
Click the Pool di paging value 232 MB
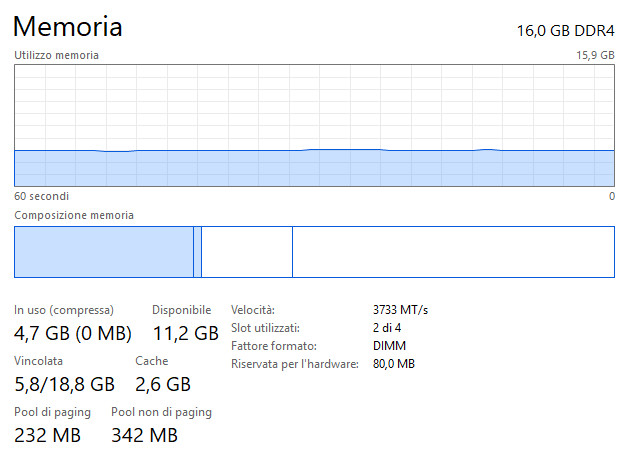point(47,435)
